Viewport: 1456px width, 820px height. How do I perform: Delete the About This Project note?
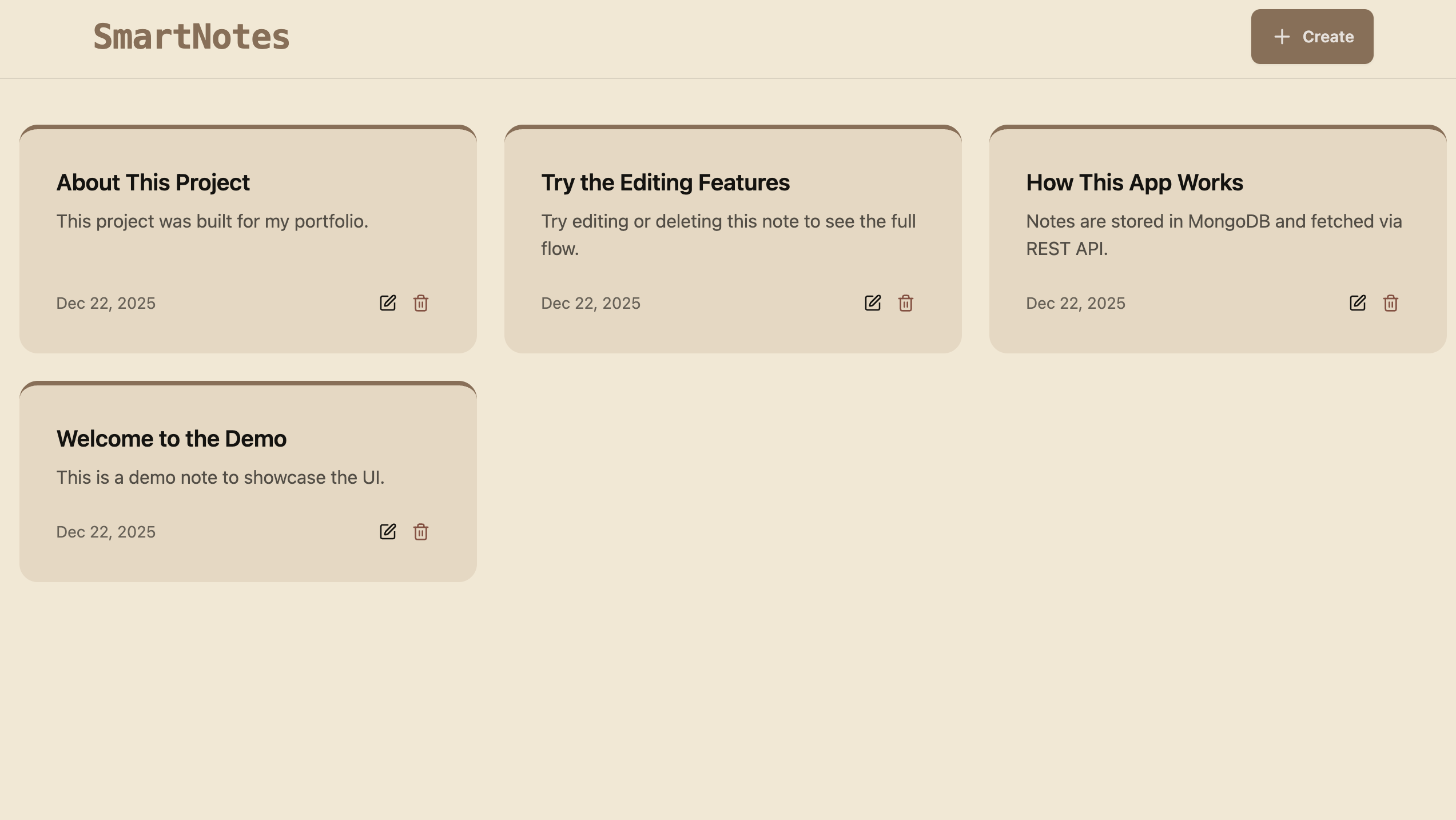[421, 303]
